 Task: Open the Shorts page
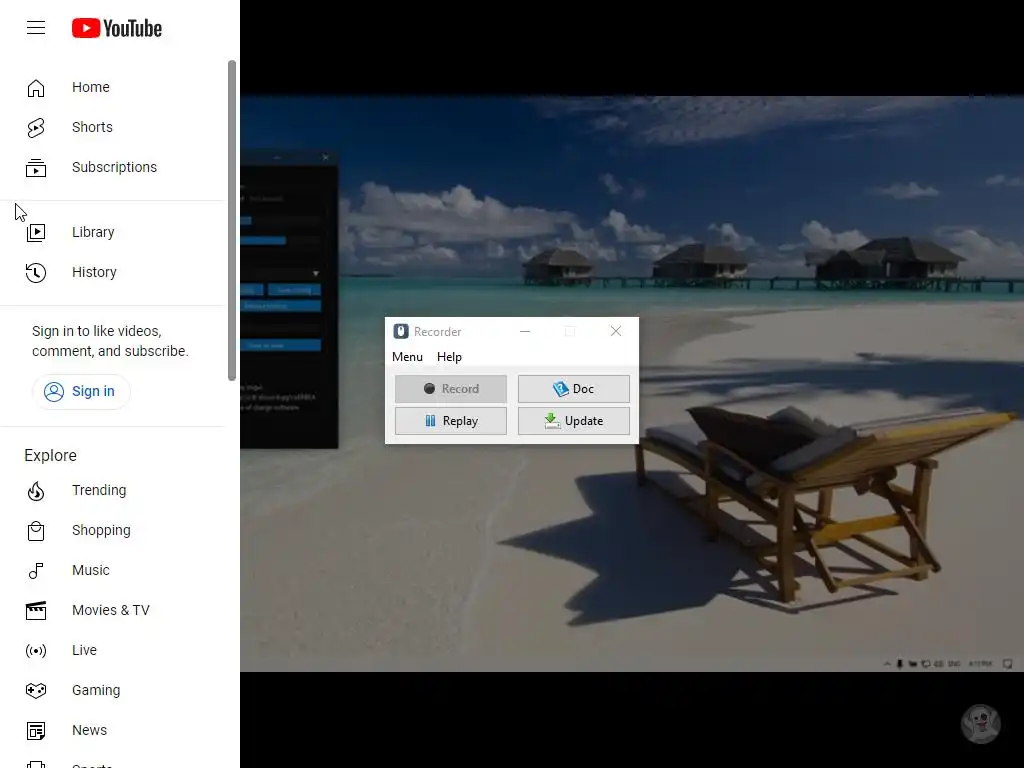click(x=92, y=127)
